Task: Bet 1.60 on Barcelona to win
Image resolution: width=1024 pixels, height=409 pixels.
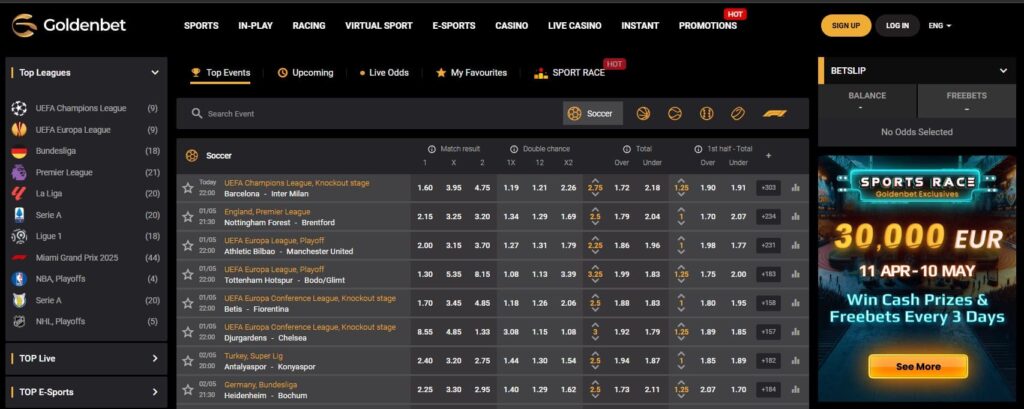Action: click(424, 188)
